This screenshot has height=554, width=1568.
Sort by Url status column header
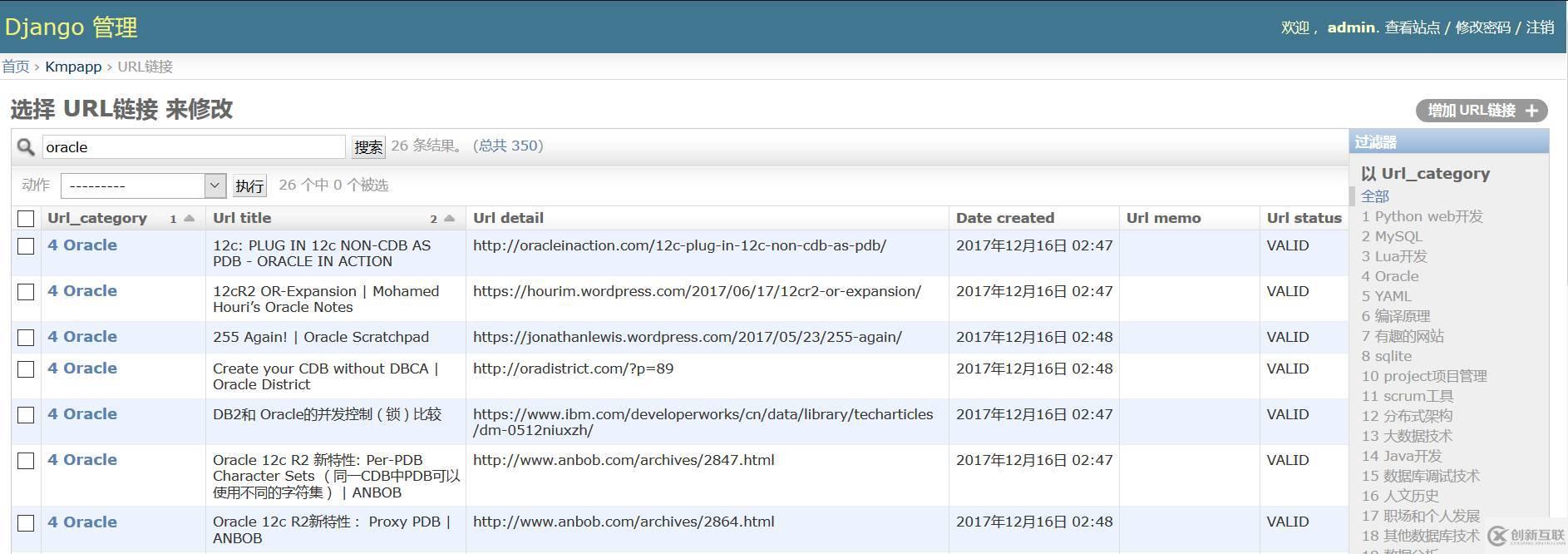click(x=1304, y=218)
